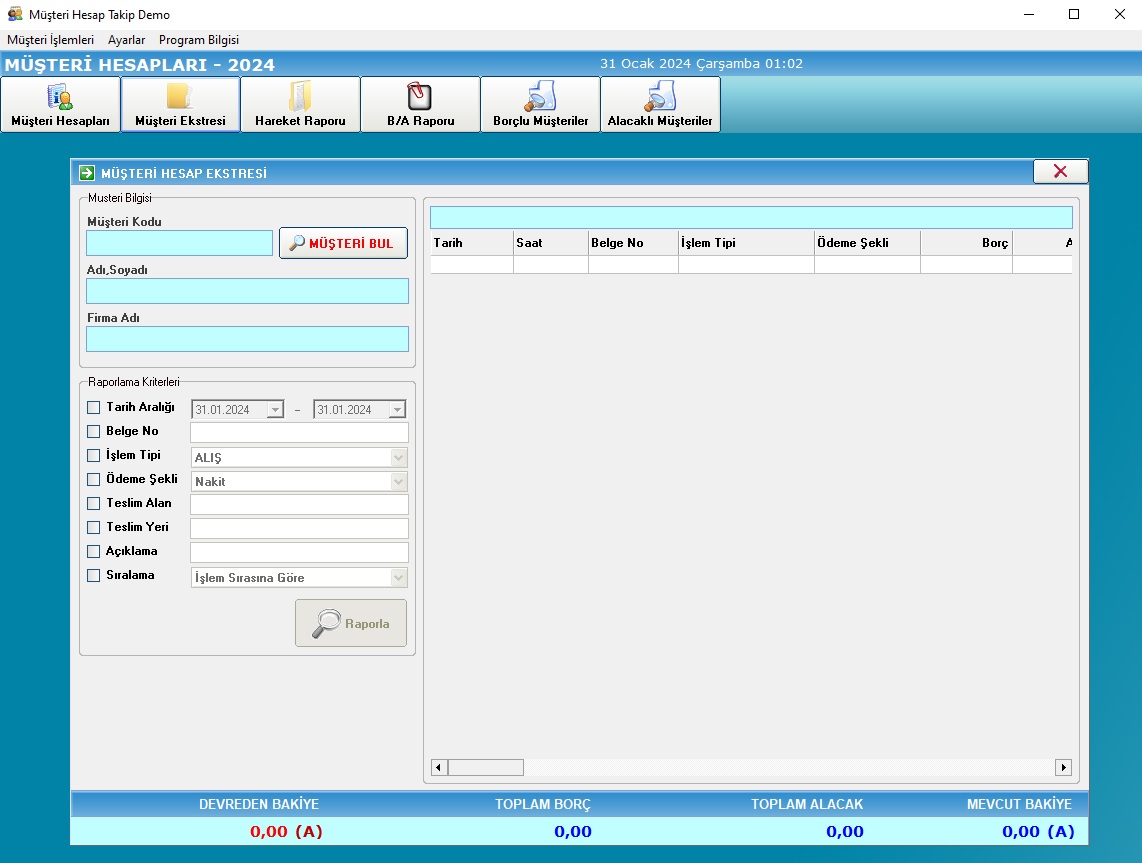Open the Müşteri Ekstresi toolbar button
This screenshot has width=1142, height=863.
181,104
